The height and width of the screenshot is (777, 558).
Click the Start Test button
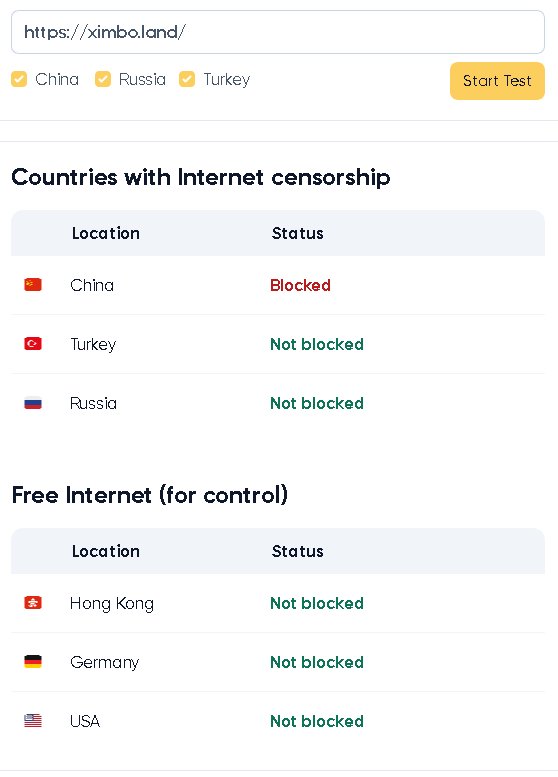point(497,81)
